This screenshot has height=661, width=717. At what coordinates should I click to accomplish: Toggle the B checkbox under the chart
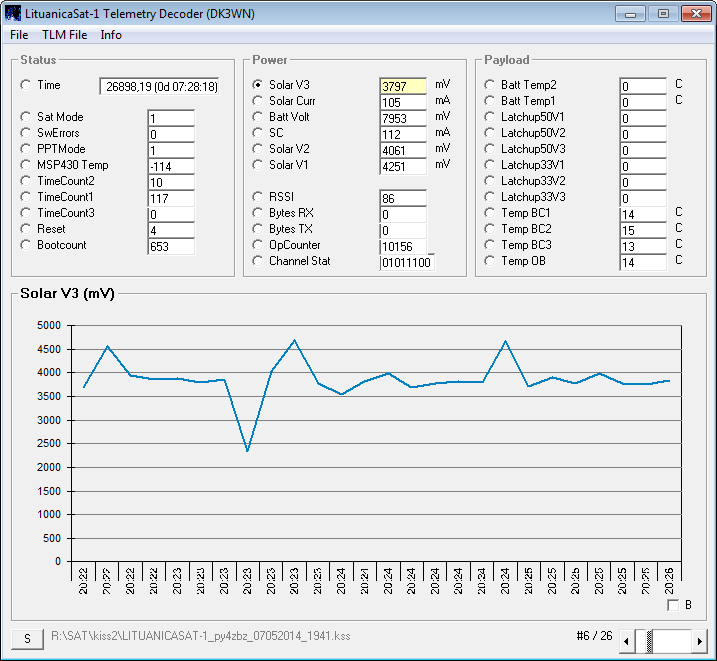point(673,605)
